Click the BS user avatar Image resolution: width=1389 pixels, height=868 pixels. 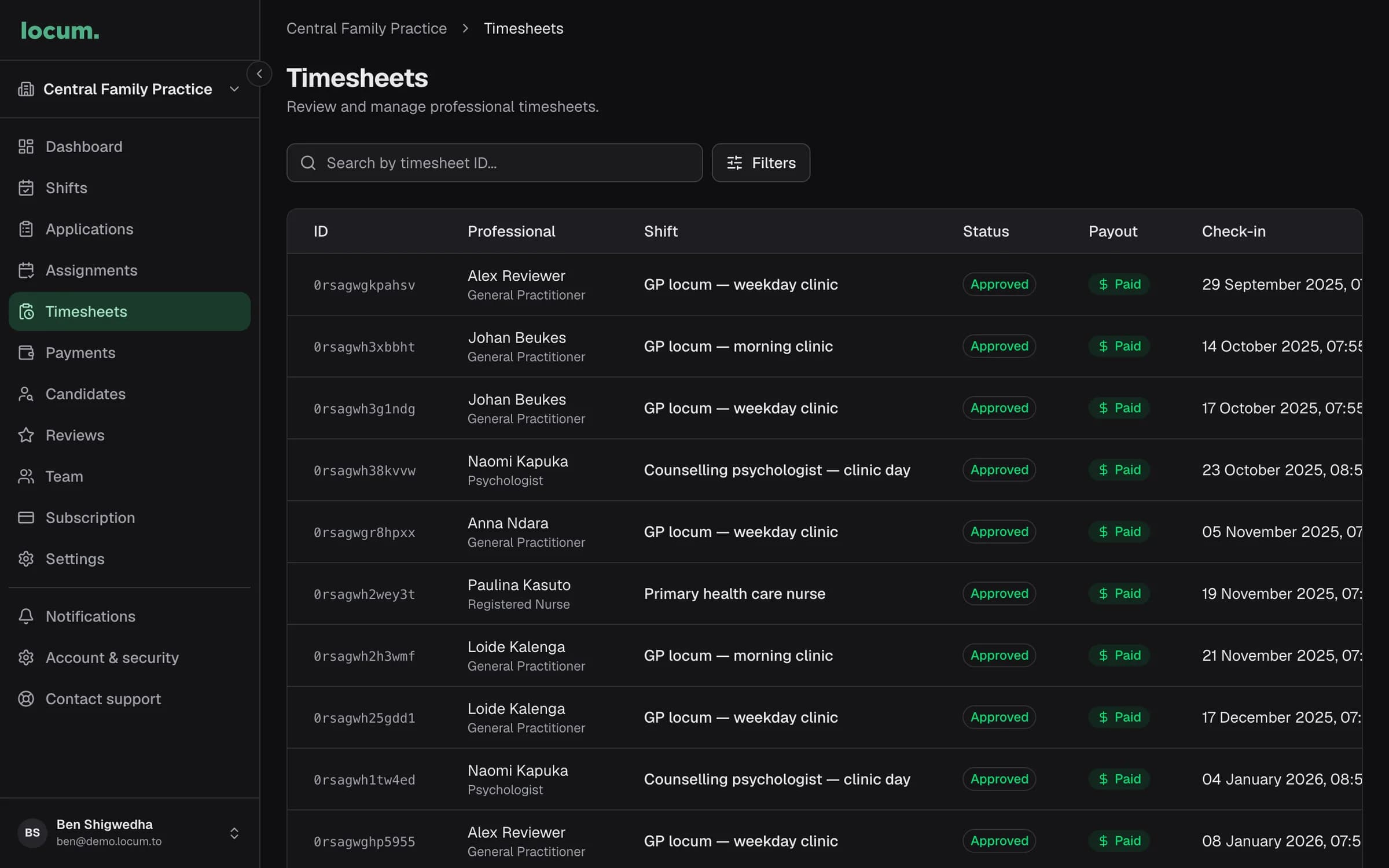click(x=32, y=833)
